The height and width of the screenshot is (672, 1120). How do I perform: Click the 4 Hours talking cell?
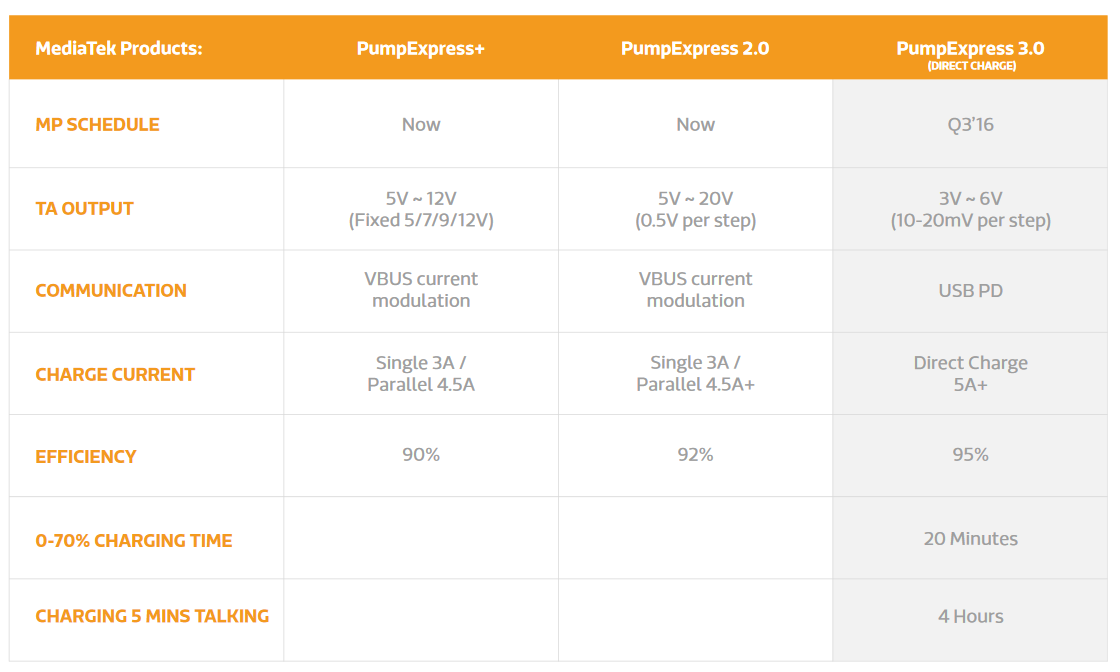(x=970, y=616)
